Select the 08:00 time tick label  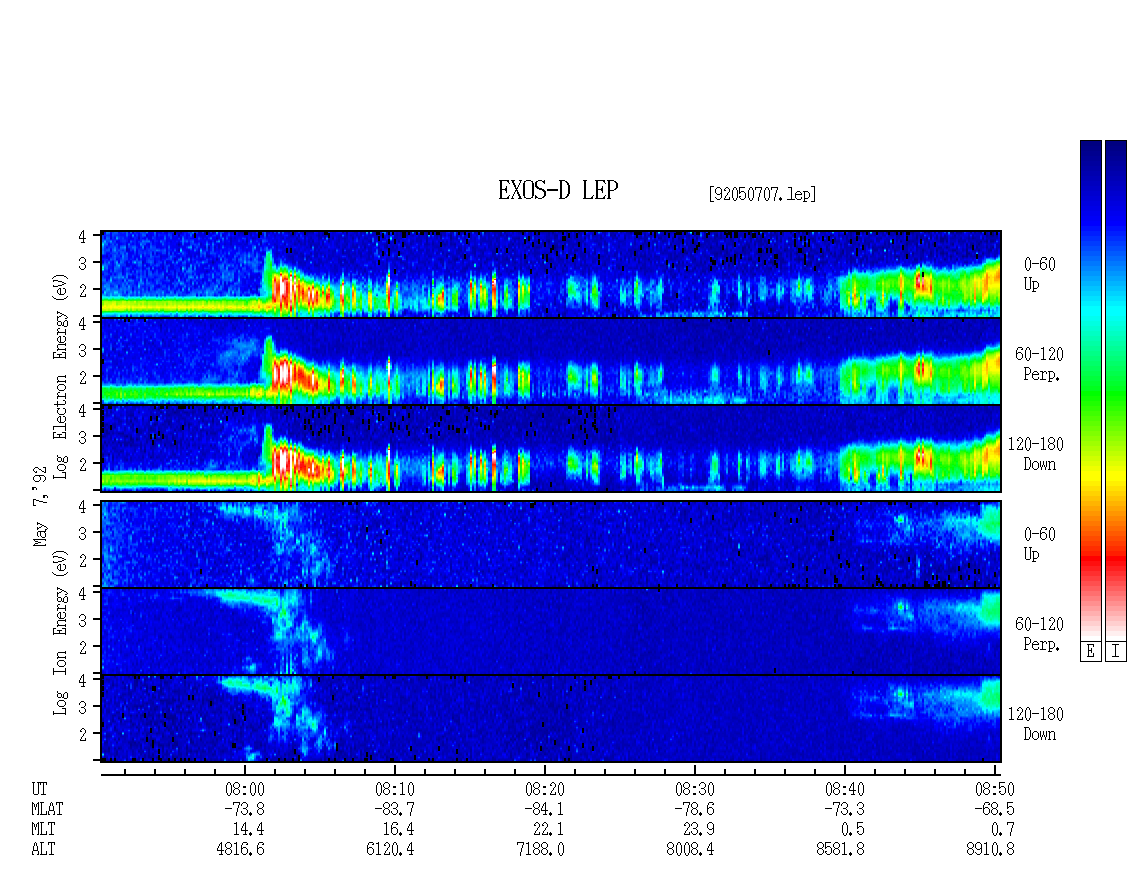(244, 789)
